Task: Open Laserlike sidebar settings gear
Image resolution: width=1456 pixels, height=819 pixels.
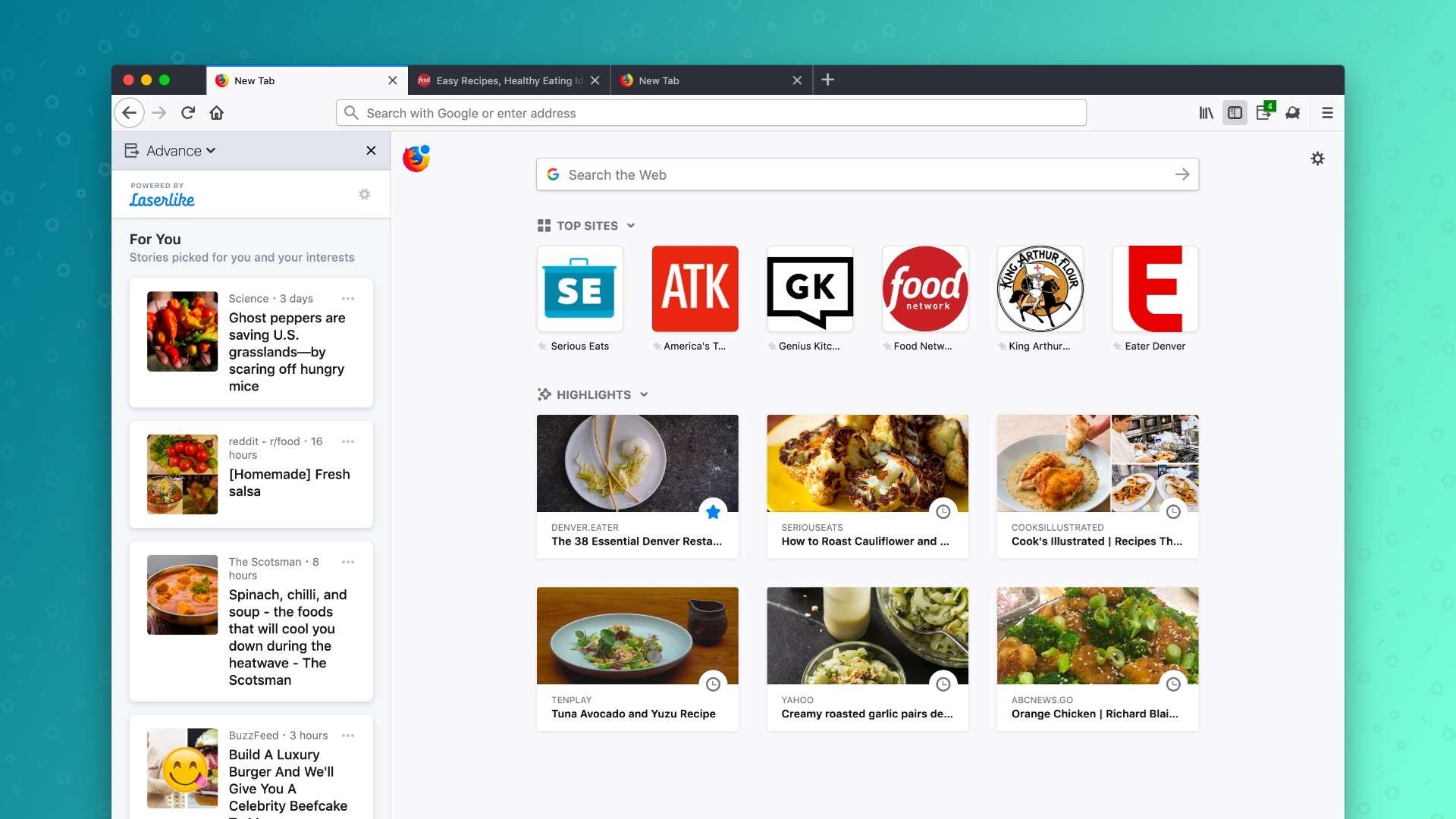Action: (x=365, y=195)
